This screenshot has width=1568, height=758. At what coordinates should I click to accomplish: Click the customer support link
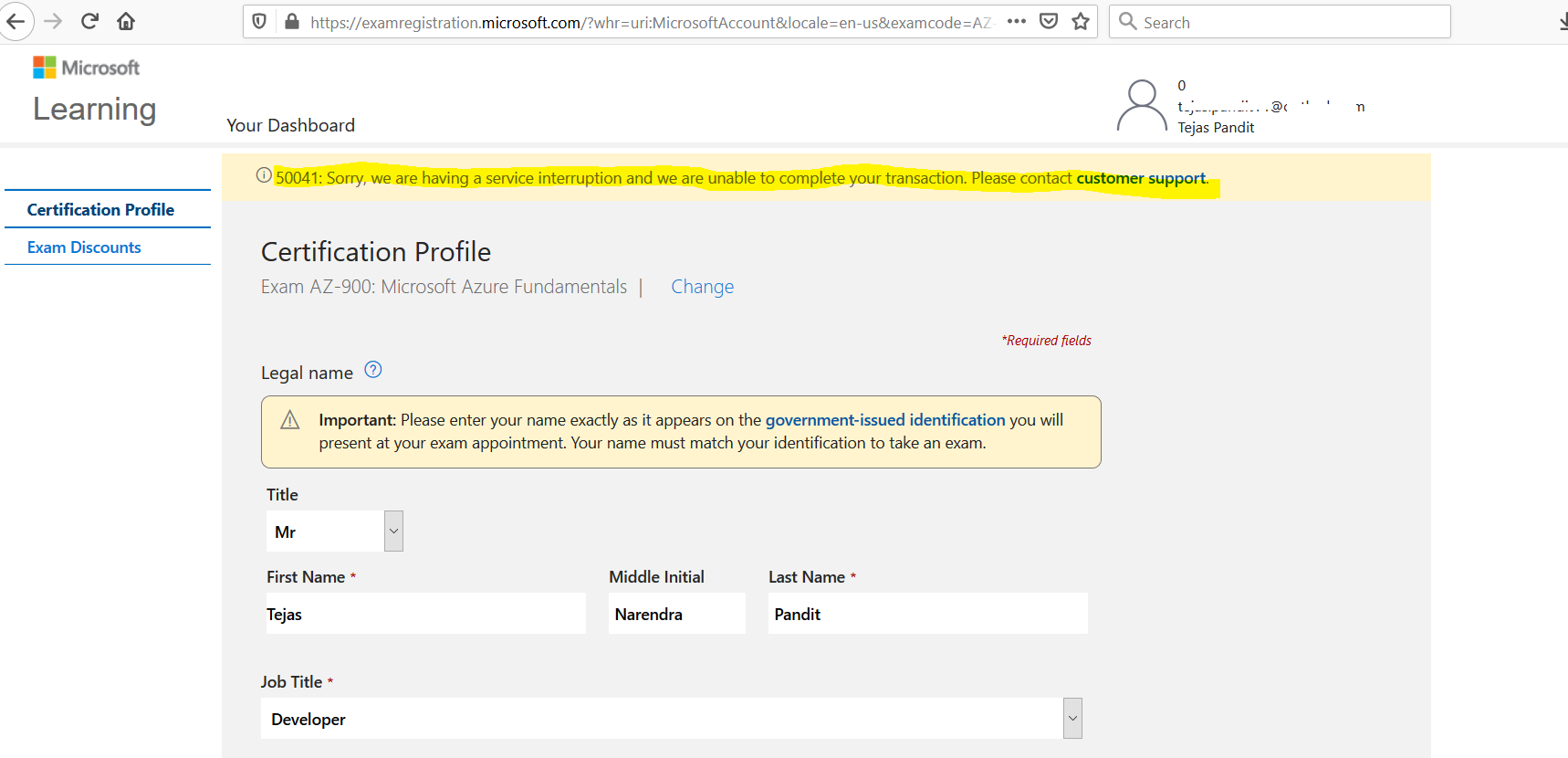coord(1141,178)
